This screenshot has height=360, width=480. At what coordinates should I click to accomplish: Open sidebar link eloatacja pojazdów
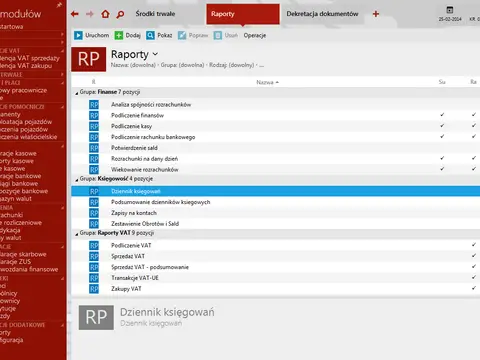tap(26, 122)
